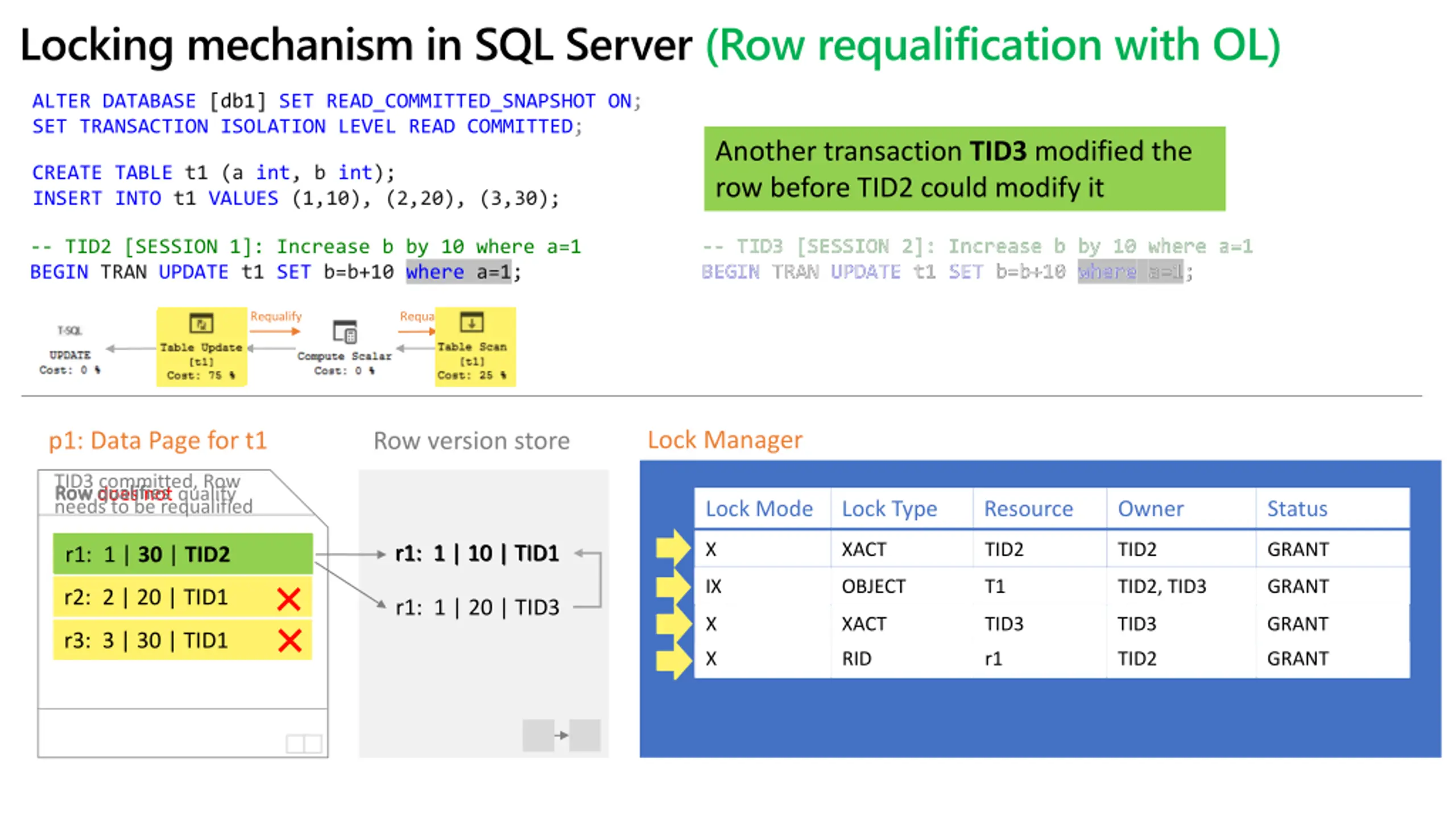Click the Lock Type column header

click(x=889, y=508)
